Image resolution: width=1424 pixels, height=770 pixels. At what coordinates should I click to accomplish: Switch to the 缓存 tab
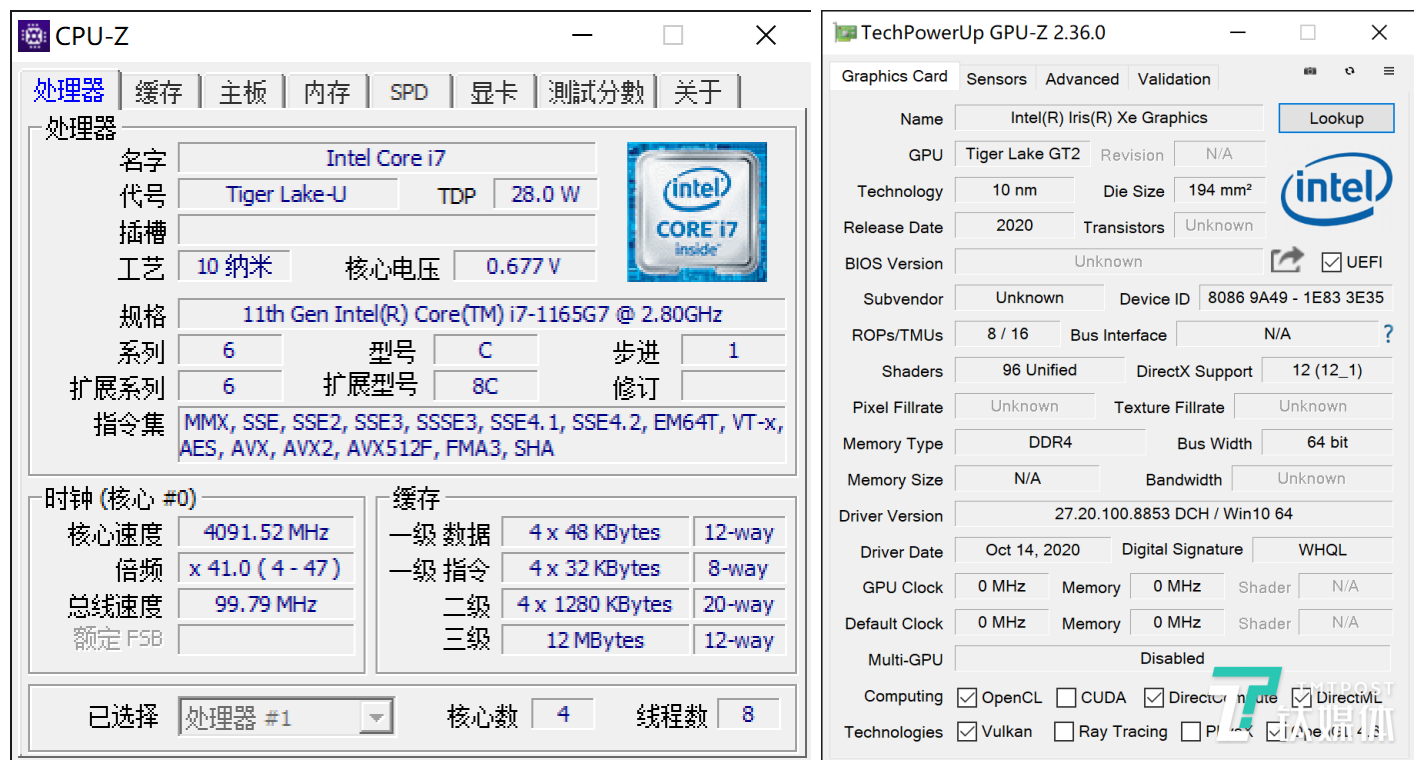(159, 92)
